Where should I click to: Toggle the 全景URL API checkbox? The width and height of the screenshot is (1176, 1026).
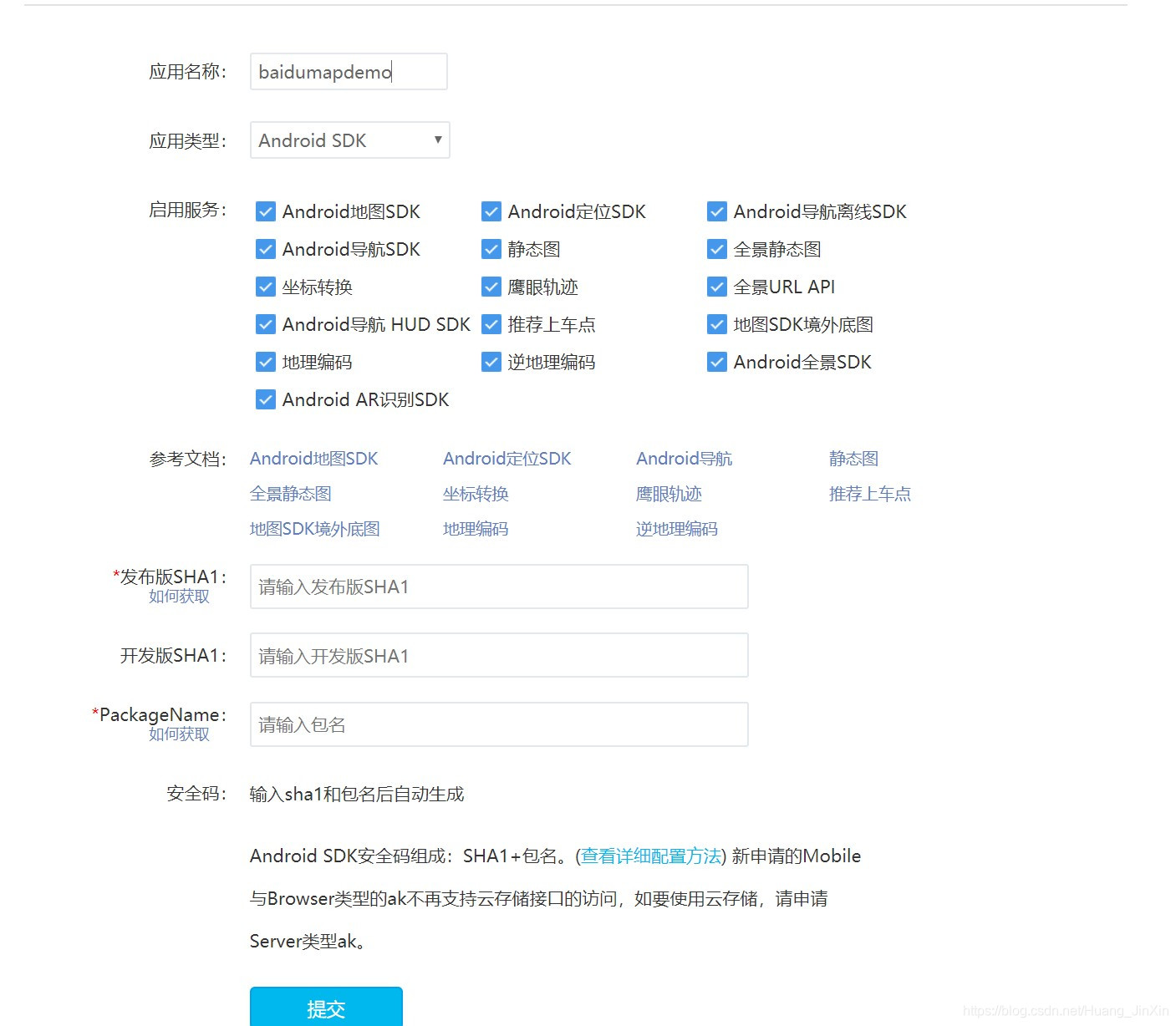click(717, 287)
